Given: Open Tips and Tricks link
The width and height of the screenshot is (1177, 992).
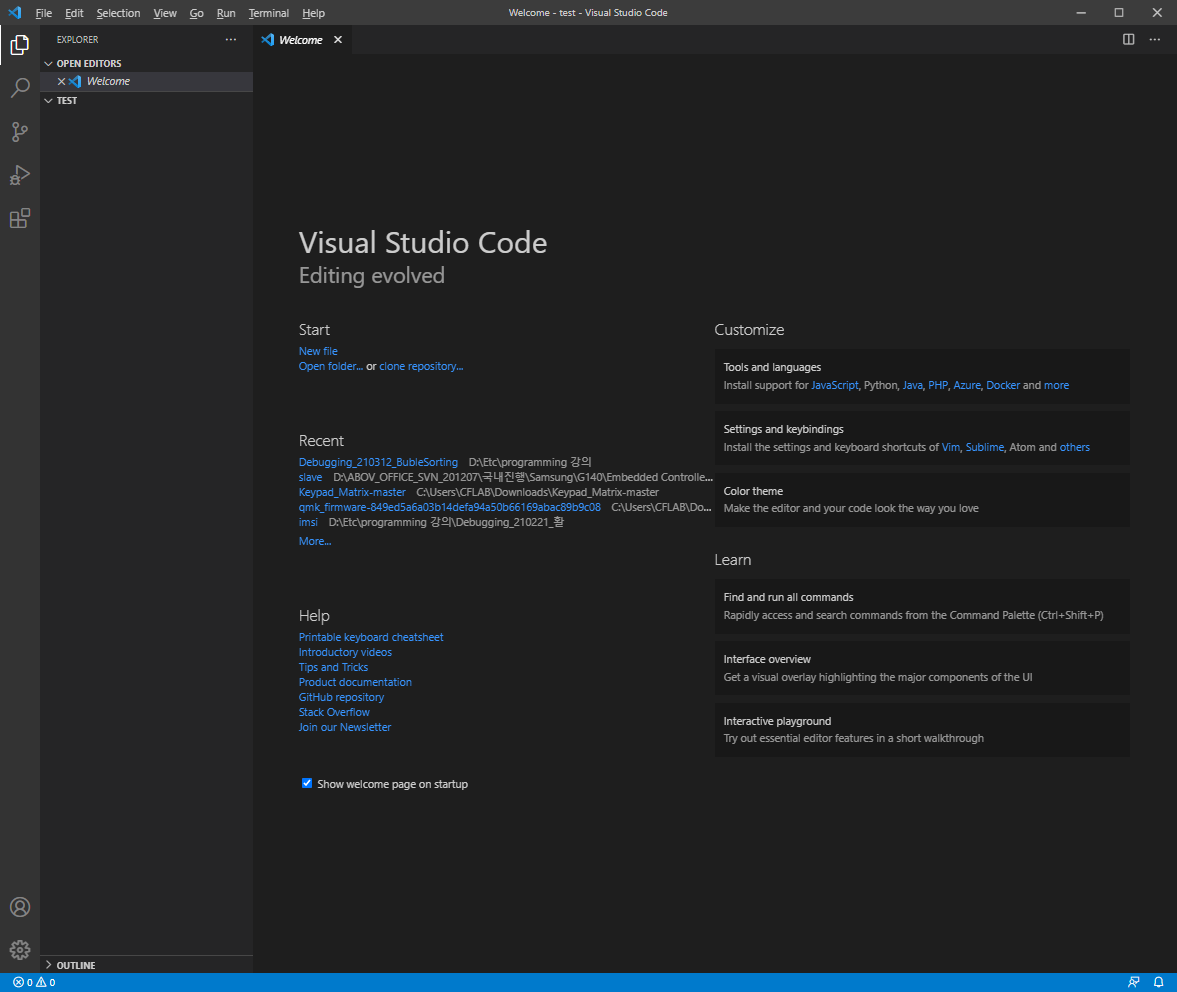Looking at the screenshot, I should (x=333, y=667).
